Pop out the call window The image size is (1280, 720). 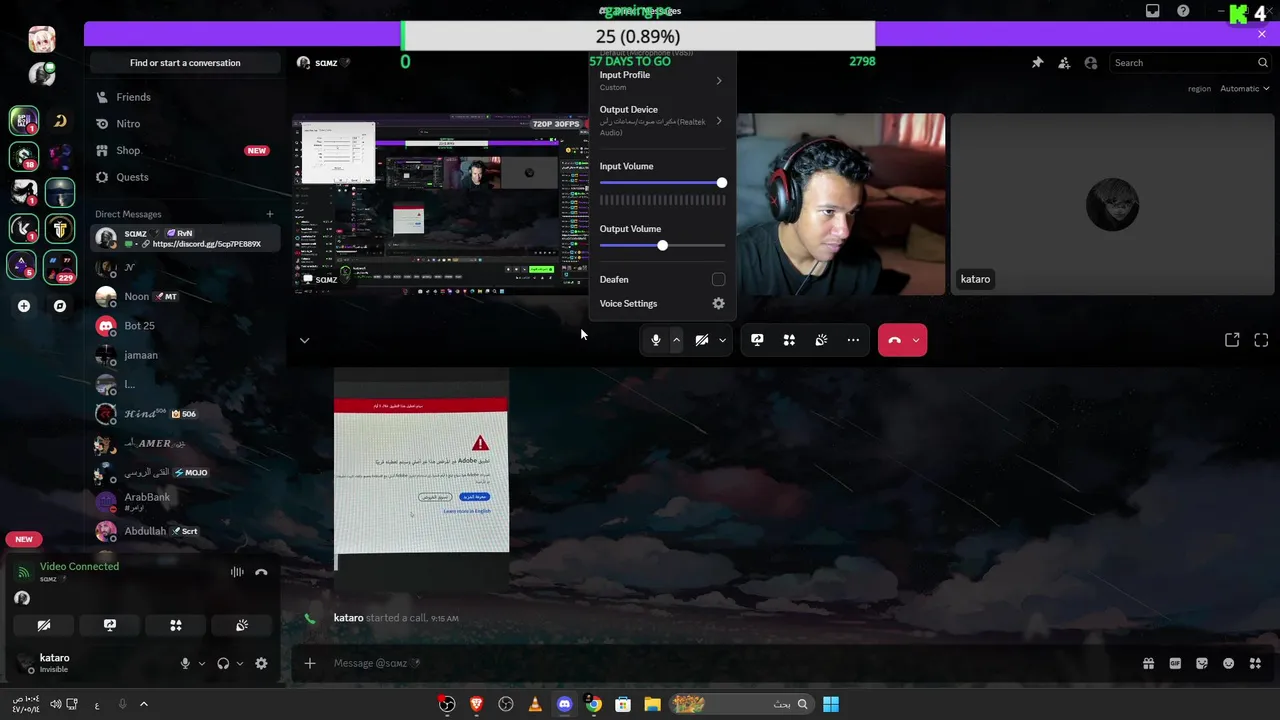pos(1232,340)
